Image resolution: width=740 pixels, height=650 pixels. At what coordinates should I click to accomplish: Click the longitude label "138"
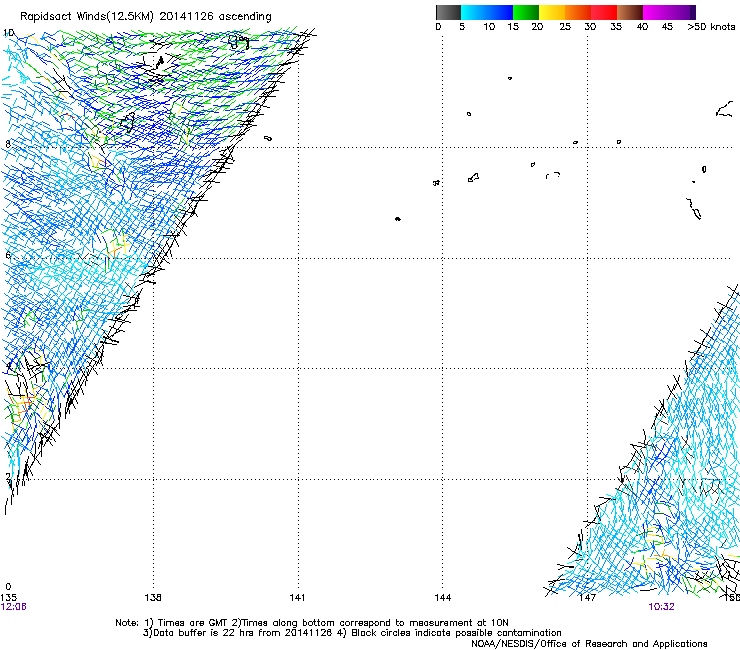(x=153, y=598)
